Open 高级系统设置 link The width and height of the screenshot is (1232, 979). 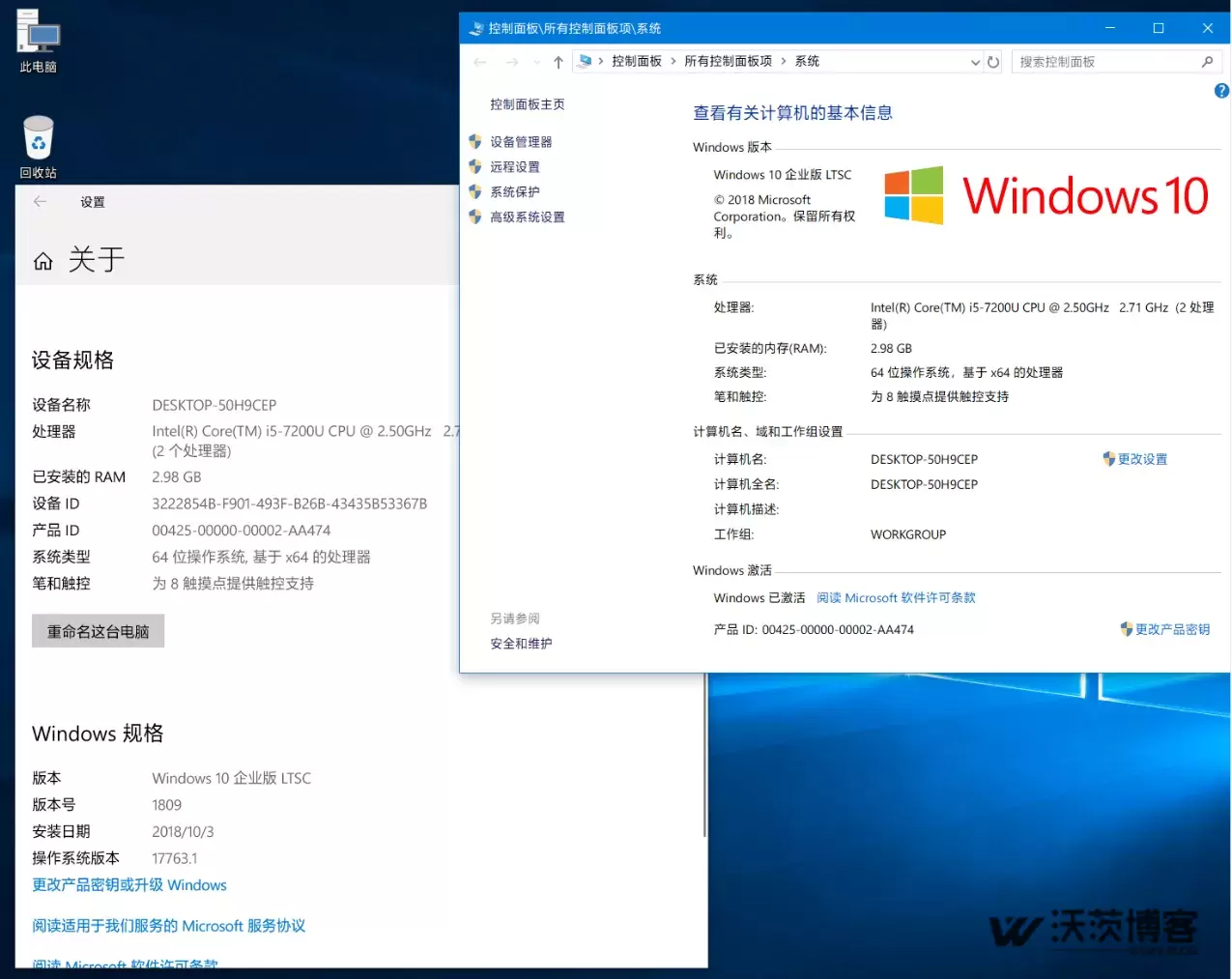pyautogui.click(x=528, y=216)
